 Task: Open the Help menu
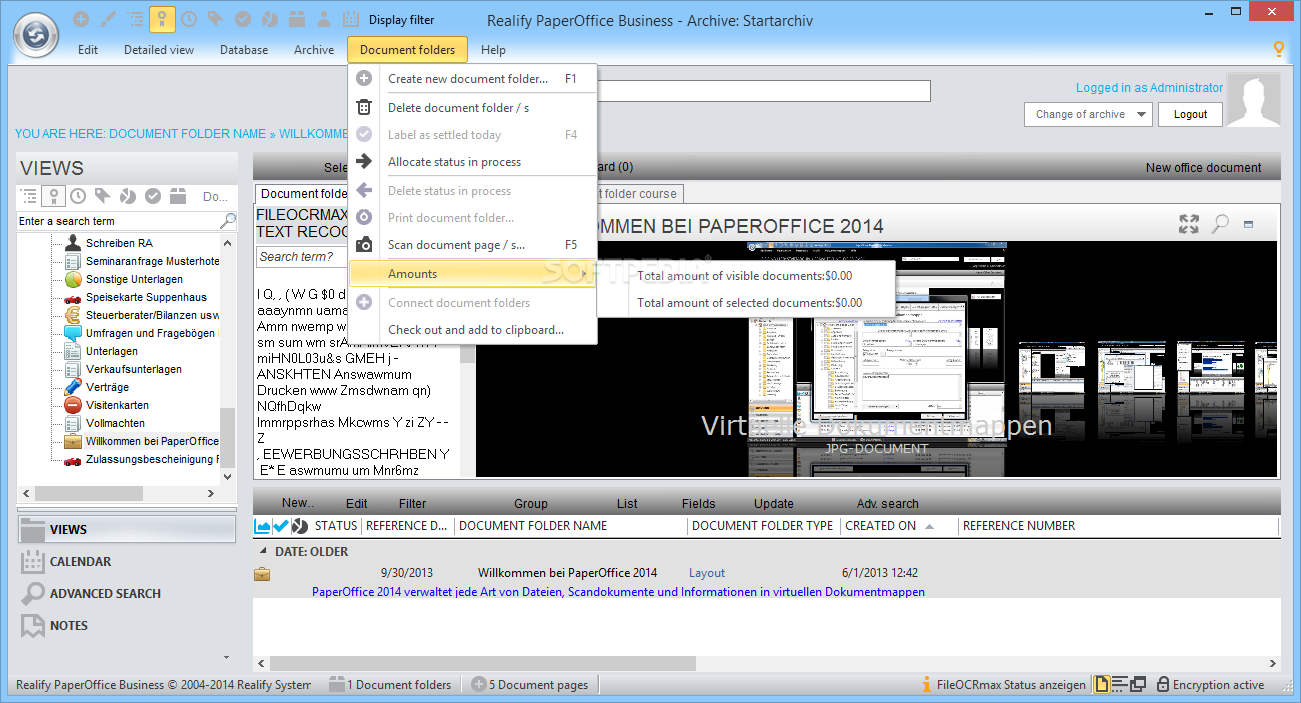coord(493,50)
